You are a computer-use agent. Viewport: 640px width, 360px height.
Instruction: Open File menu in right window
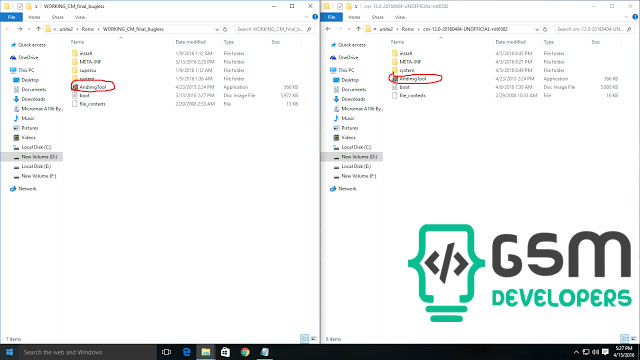[x=331, y=17]
